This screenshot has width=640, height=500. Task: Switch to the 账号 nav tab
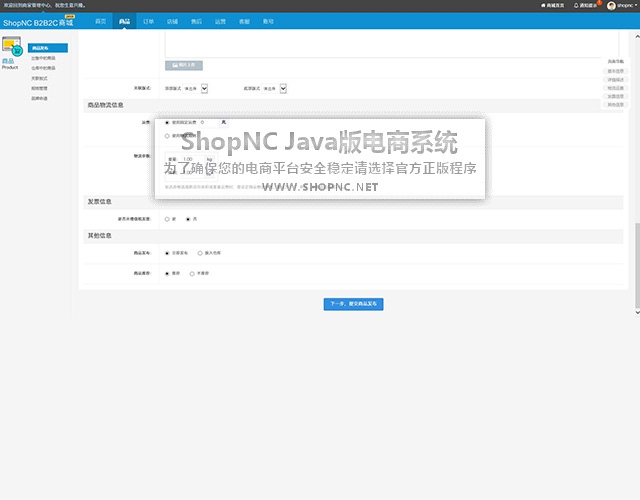pyautogui.click(x=268, y=21)
